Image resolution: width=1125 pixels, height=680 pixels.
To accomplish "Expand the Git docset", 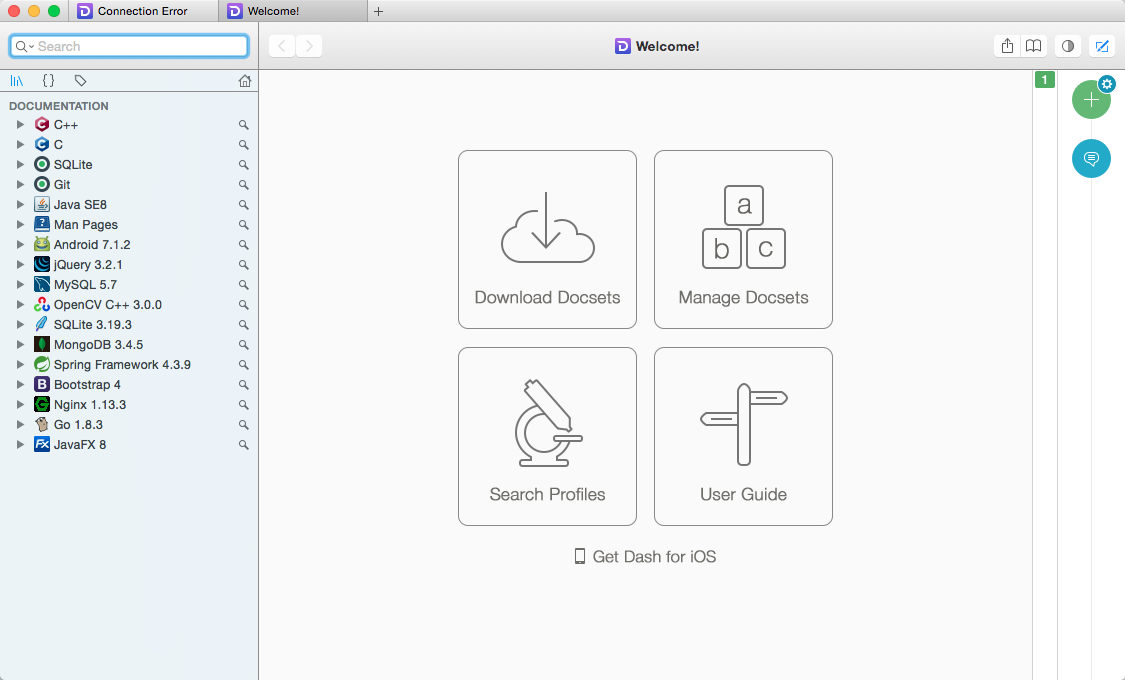I will tap(20, 185).
